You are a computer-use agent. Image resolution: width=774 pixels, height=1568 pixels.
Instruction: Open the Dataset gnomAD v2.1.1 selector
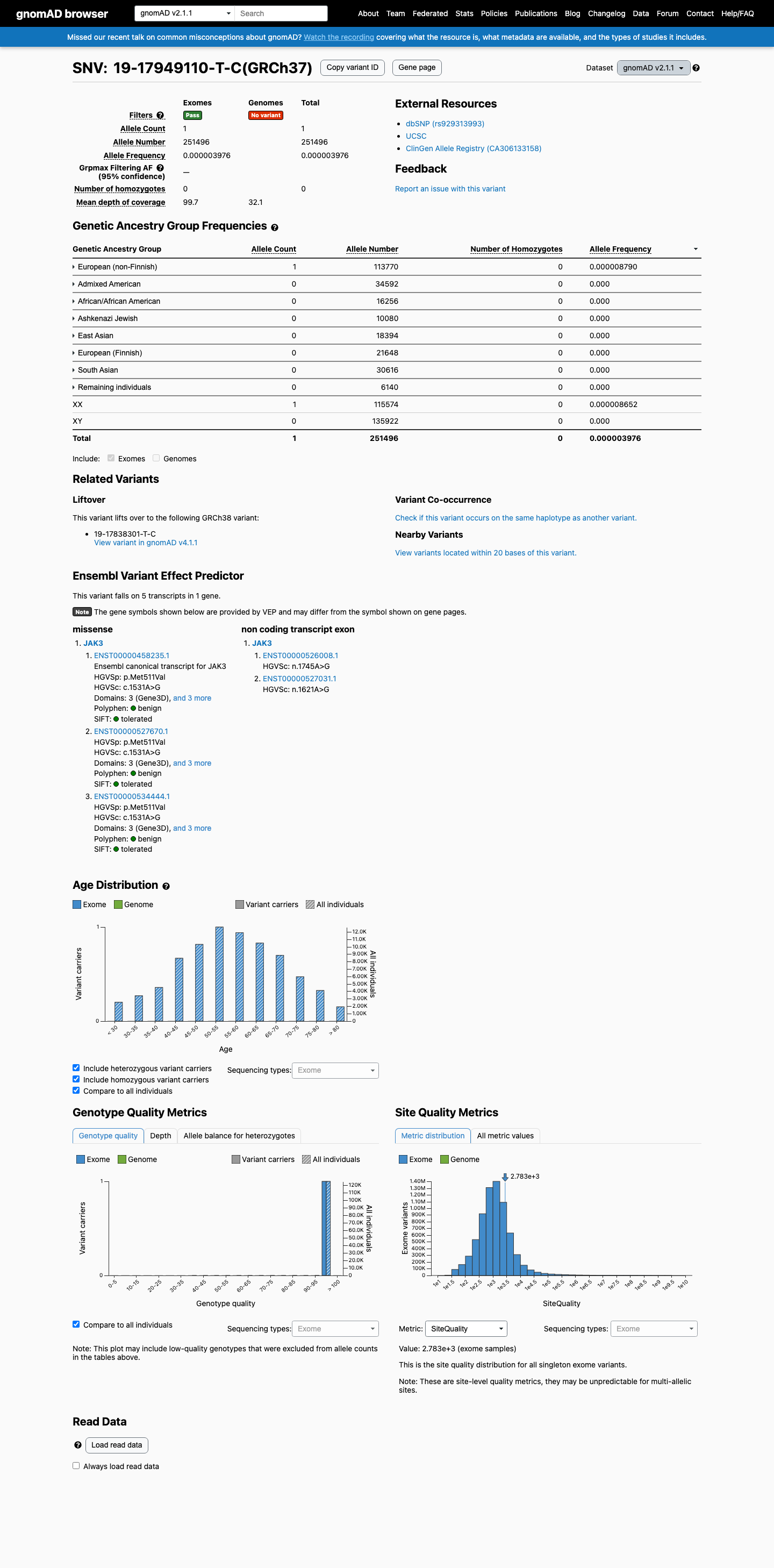654,68
